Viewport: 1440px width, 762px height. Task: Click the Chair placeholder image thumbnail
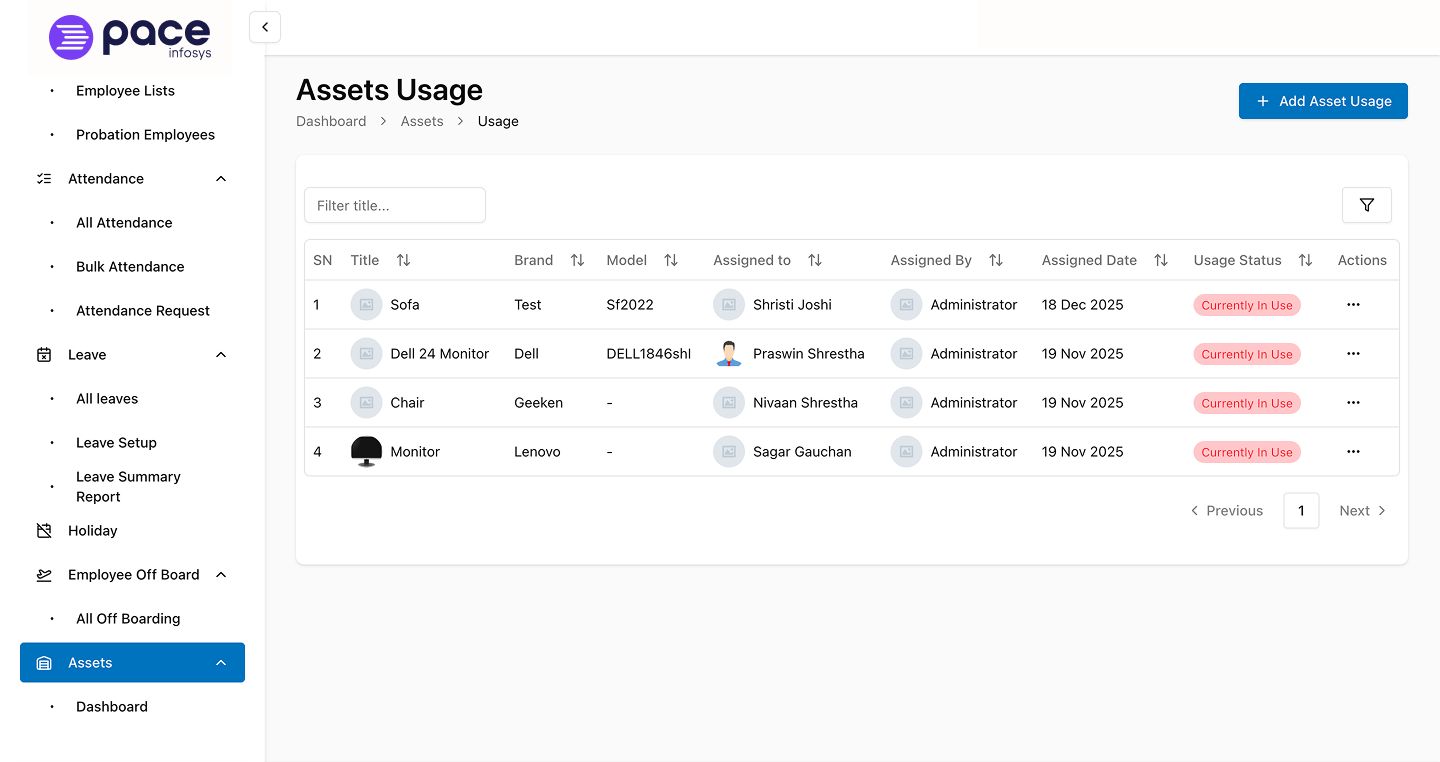(367, 403)
